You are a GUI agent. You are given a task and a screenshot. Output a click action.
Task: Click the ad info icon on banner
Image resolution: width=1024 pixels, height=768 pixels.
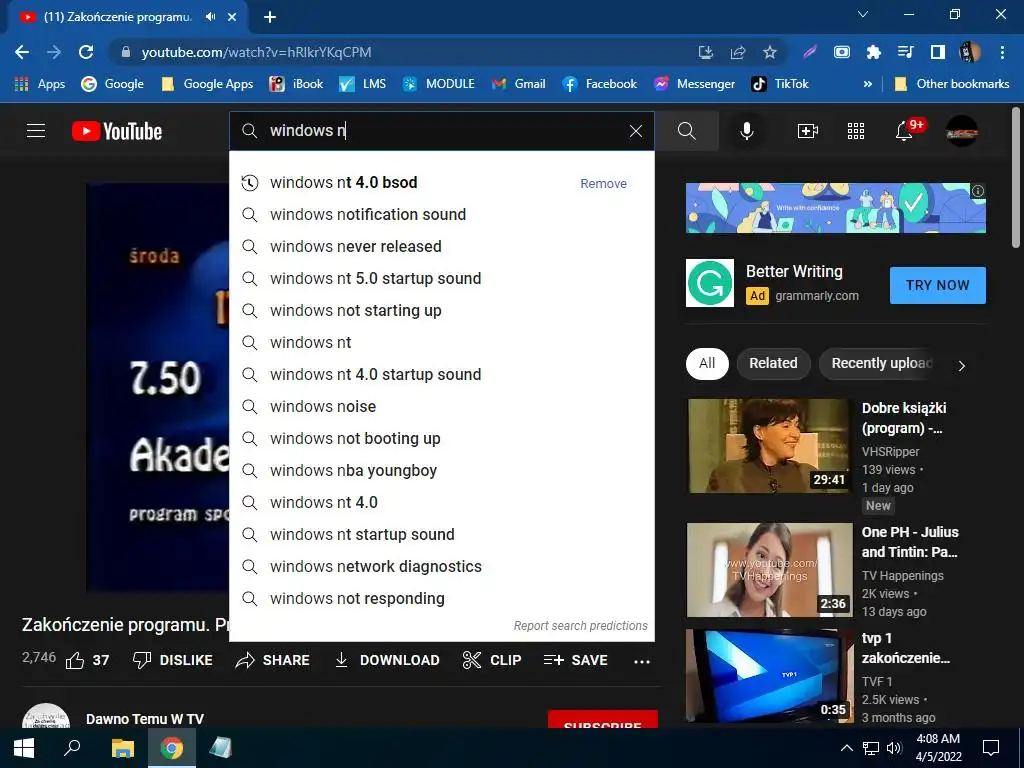pyautogui.click(x=978, y=191)
